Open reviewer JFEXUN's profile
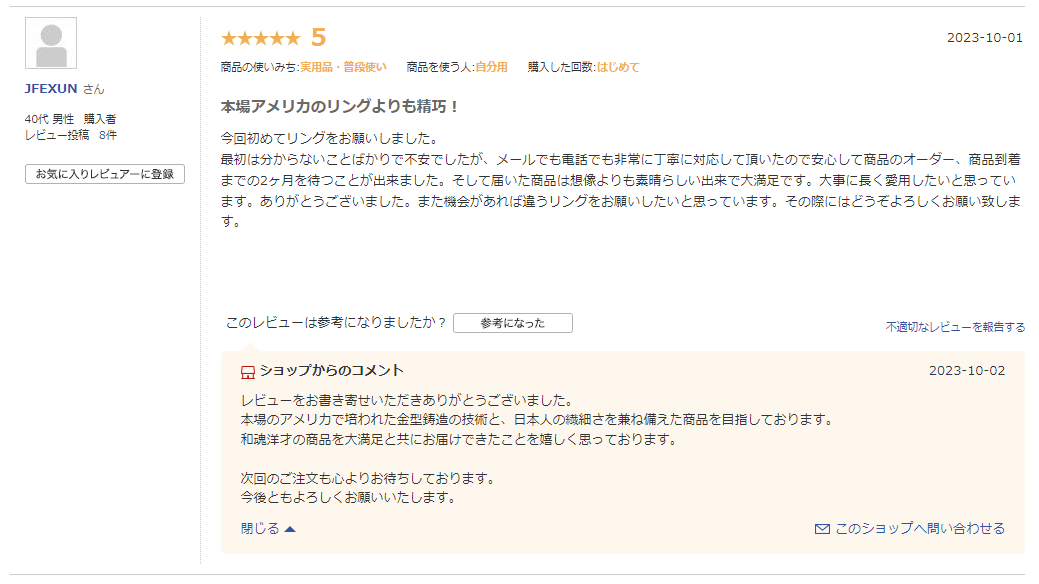 (x=51, y=89)
